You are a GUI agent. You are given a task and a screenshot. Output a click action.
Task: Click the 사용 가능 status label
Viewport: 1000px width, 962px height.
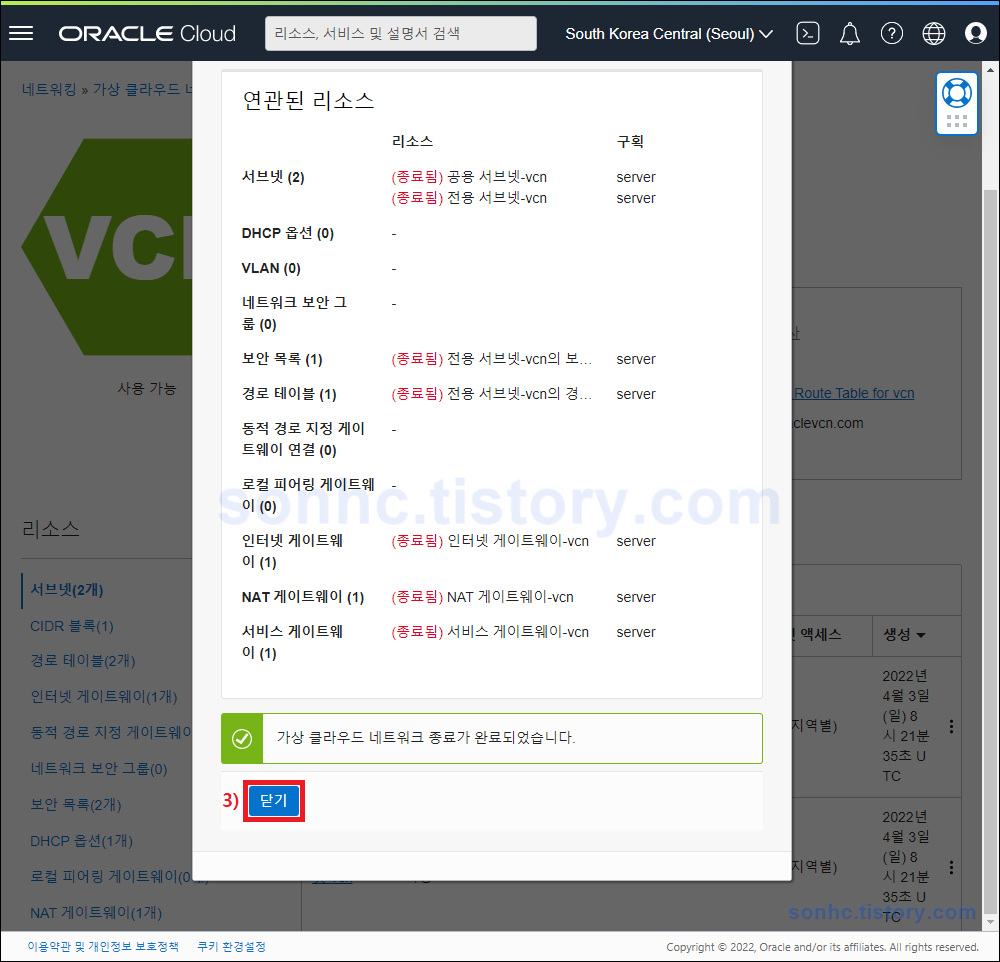[x=147, y=388]
